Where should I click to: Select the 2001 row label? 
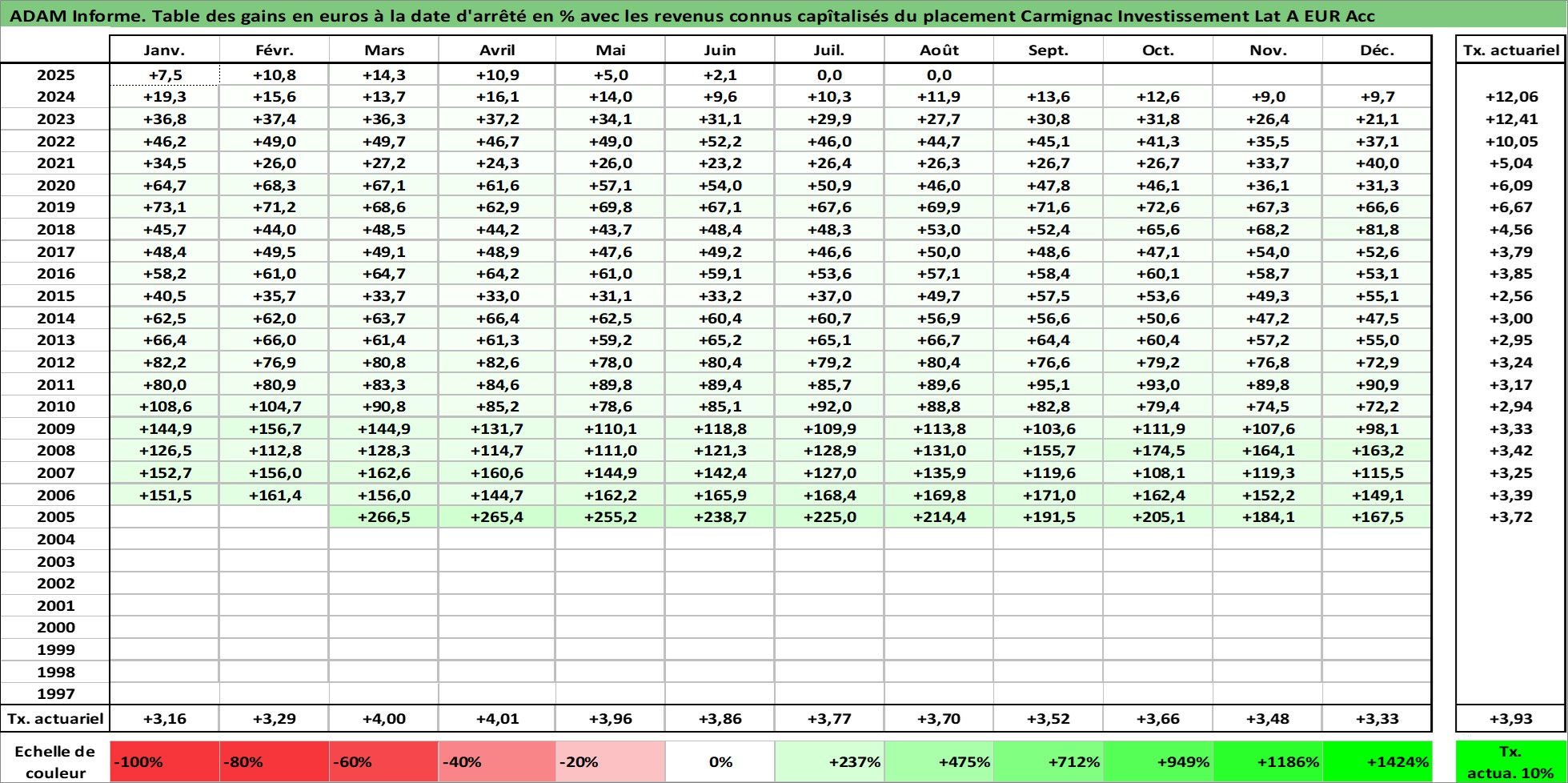pos(55,605)
